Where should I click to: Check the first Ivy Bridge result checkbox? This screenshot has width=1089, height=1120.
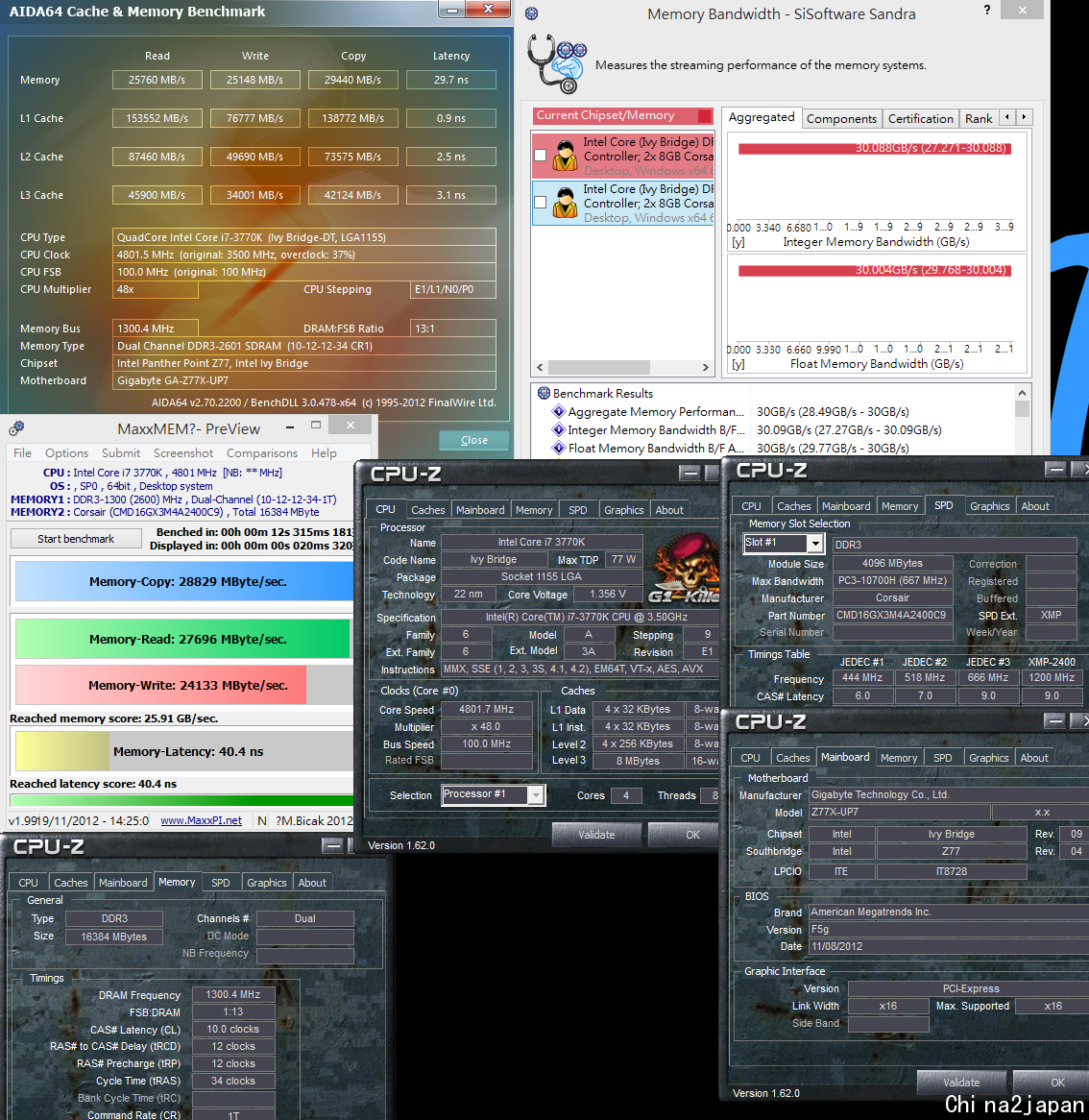click(x=541, y=155)
